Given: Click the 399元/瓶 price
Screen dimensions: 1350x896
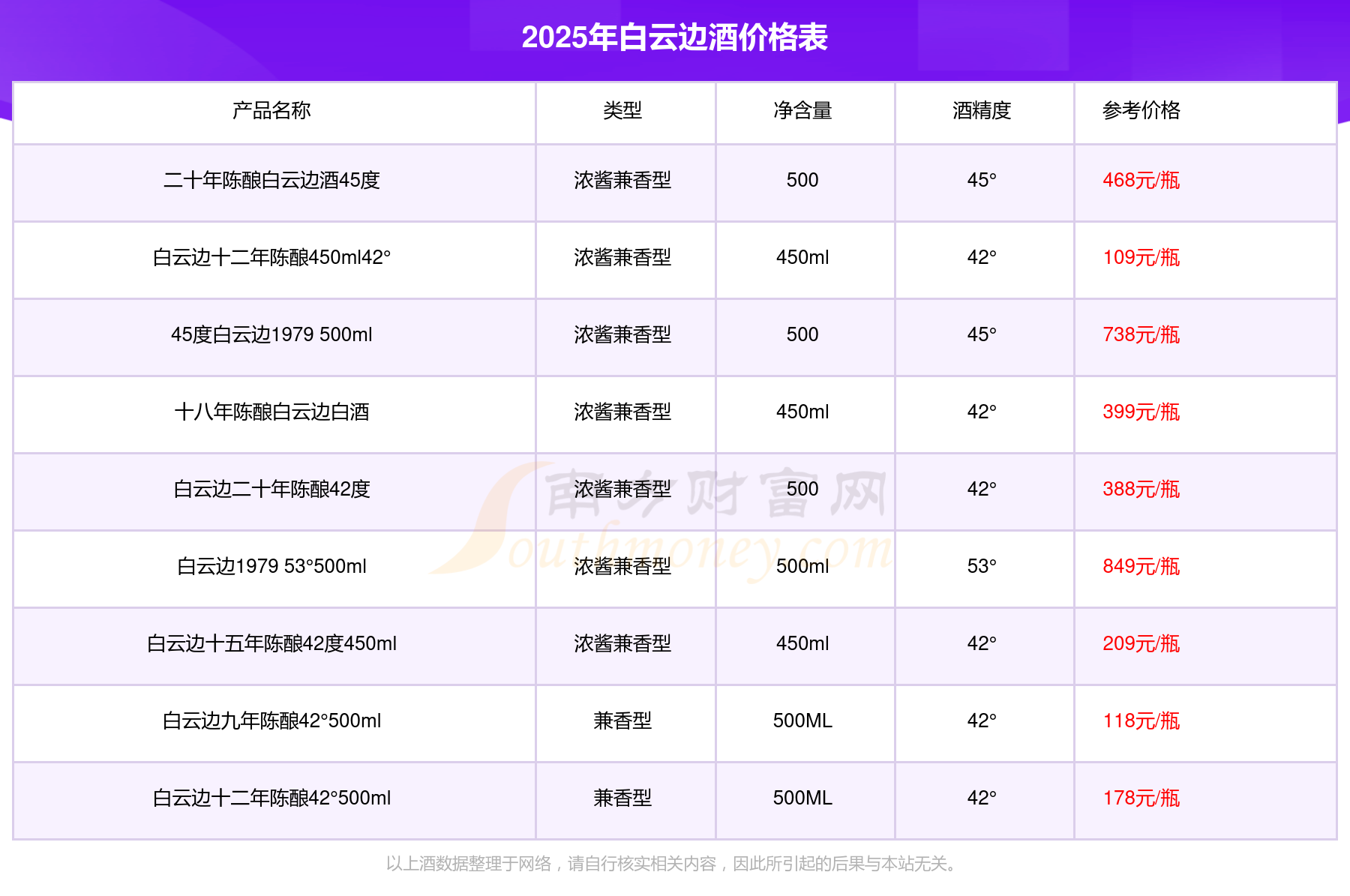Looking at the screenshot, I should click(x=1141, y=412).
